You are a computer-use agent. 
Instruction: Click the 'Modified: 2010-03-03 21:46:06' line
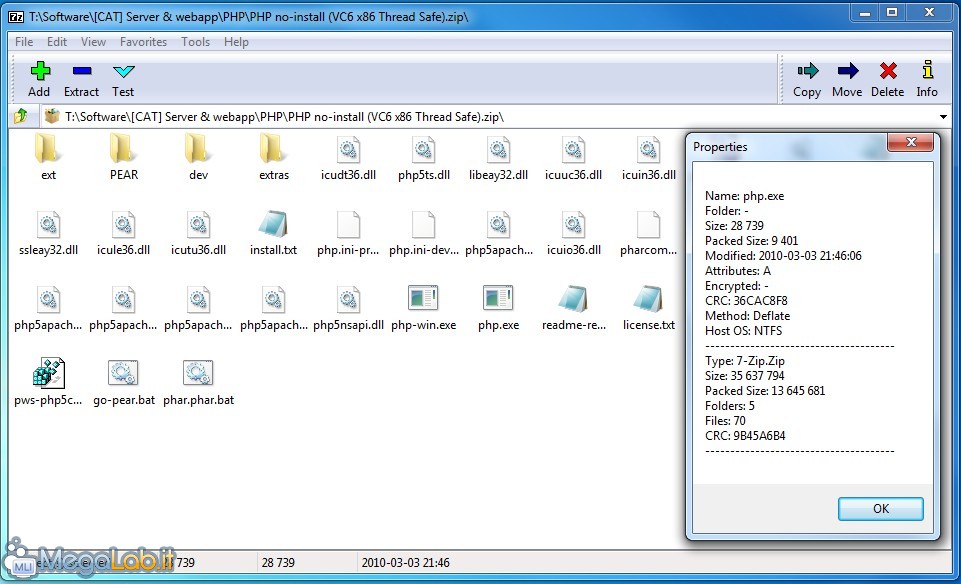coord(783,256)
